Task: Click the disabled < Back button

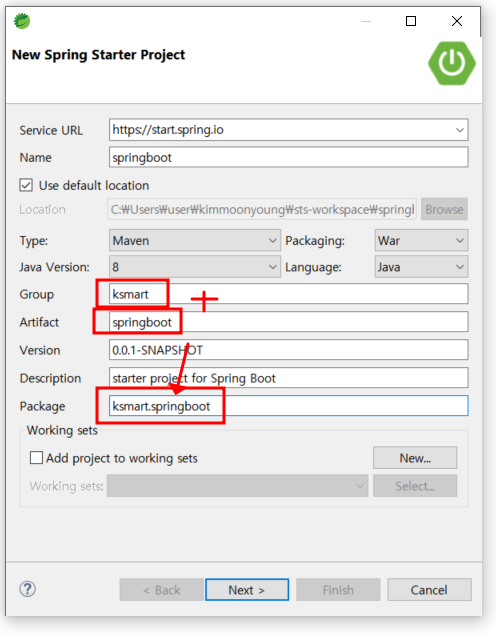Action: 161,590
